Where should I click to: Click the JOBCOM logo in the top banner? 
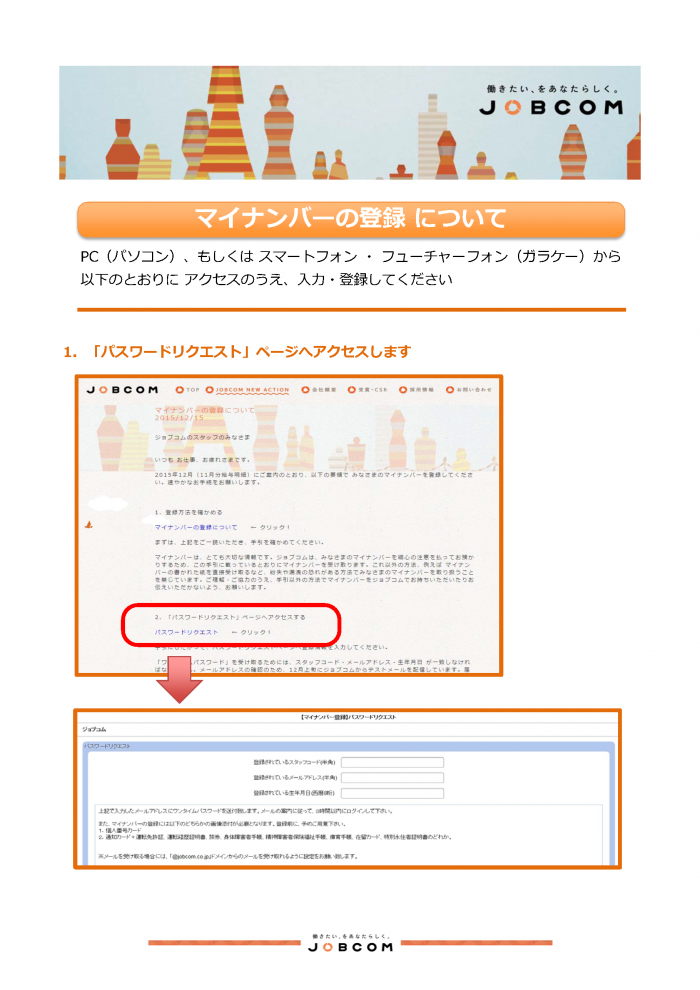click(551, 108)
